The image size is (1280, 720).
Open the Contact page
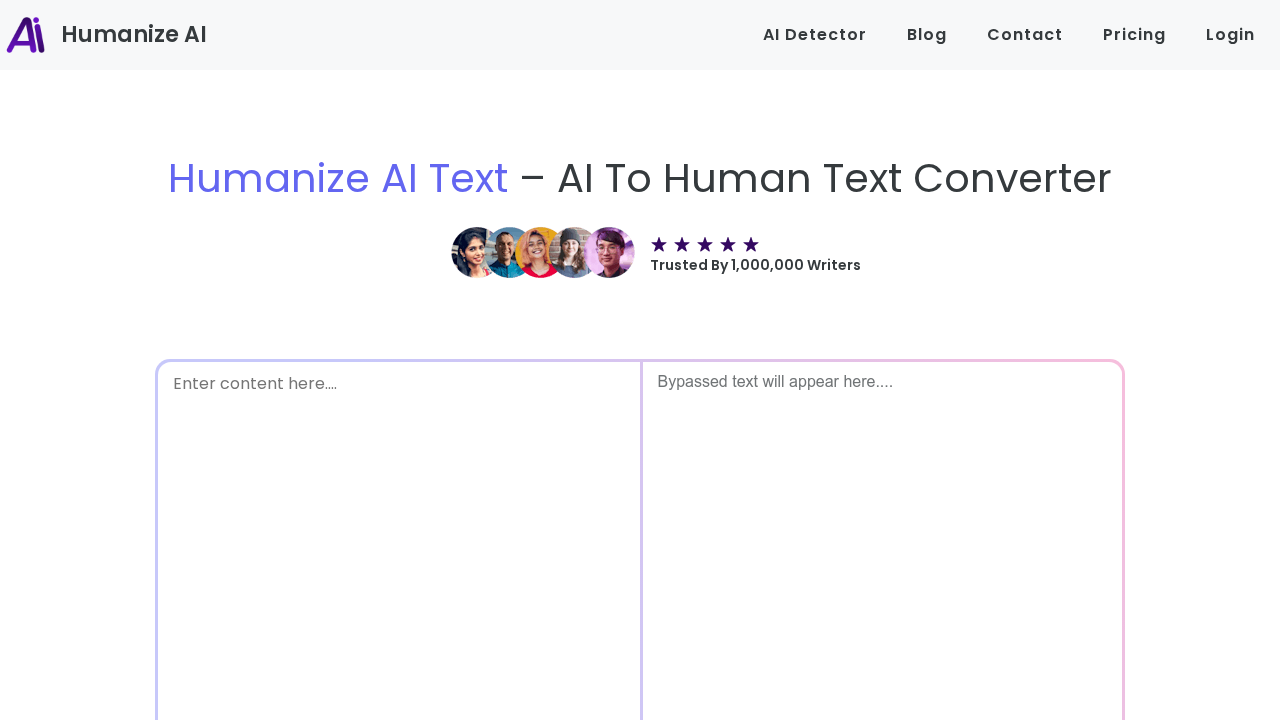[x=1025, y=33]
